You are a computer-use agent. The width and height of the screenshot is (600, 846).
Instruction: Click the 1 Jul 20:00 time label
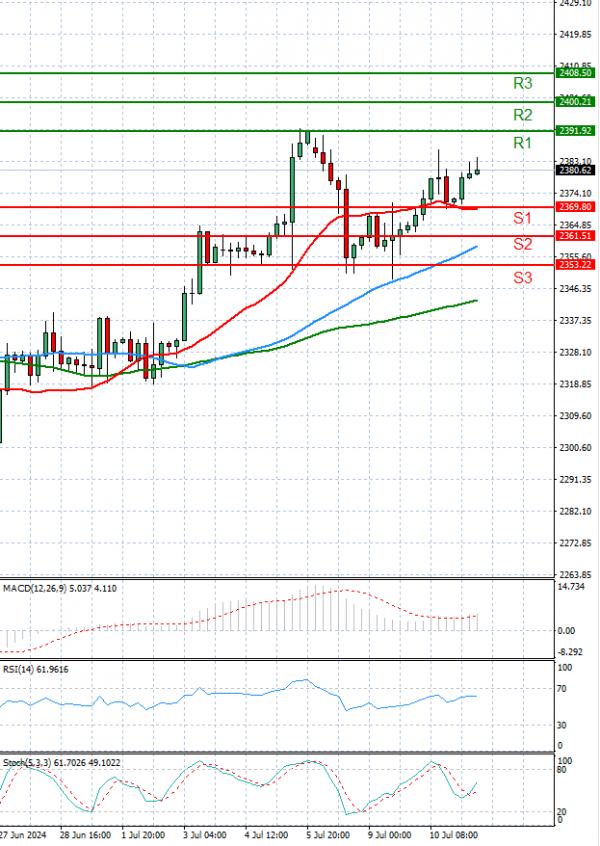tap(143, 835)
